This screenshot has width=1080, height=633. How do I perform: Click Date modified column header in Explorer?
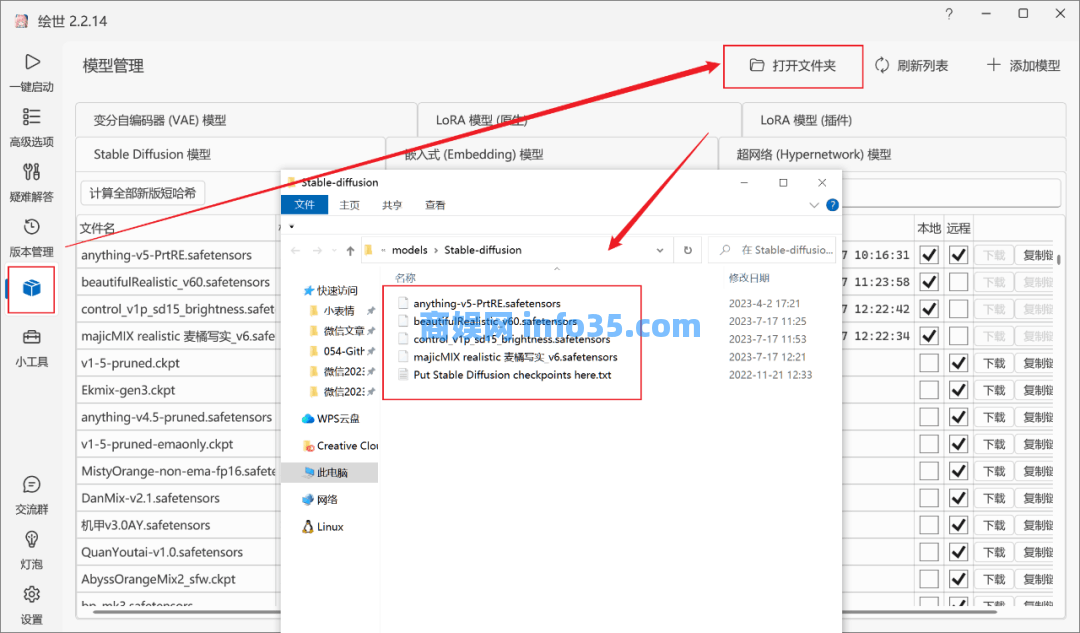tap(749, 278)
